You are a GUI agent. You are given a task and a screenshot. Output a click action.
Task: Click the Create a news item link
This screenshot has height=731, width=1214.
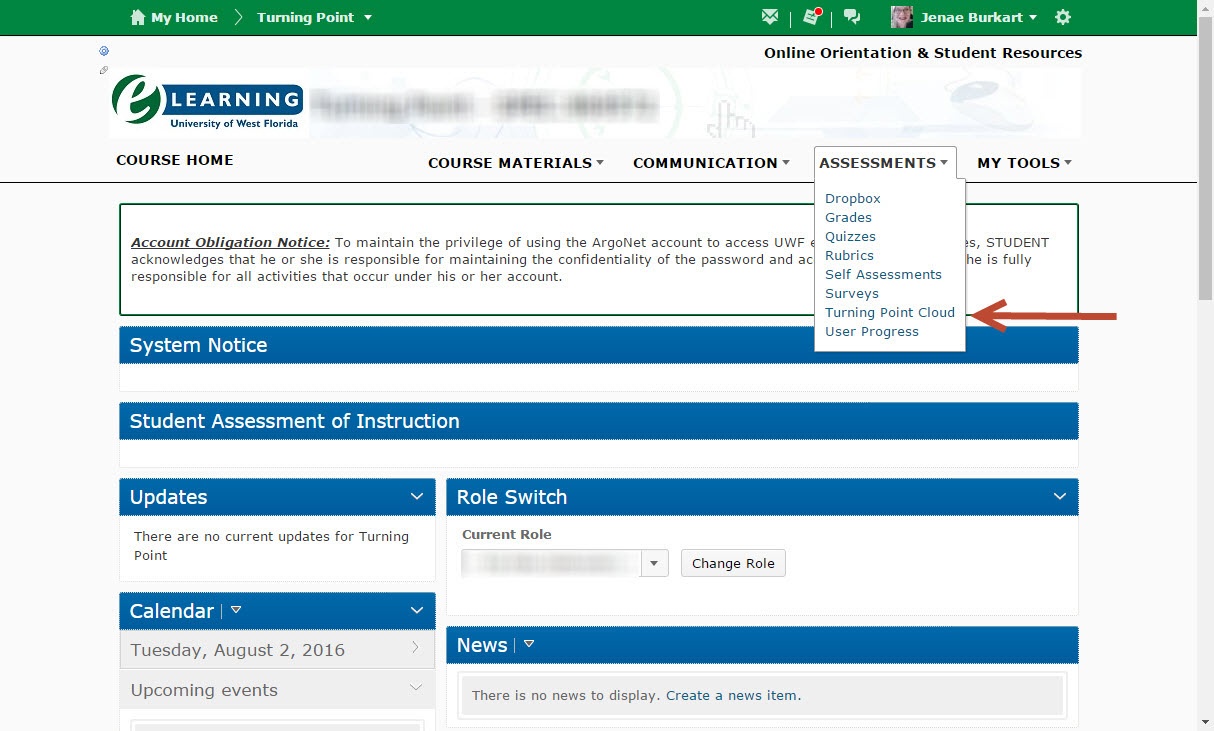pyautogui.click(x=733, y=695)
